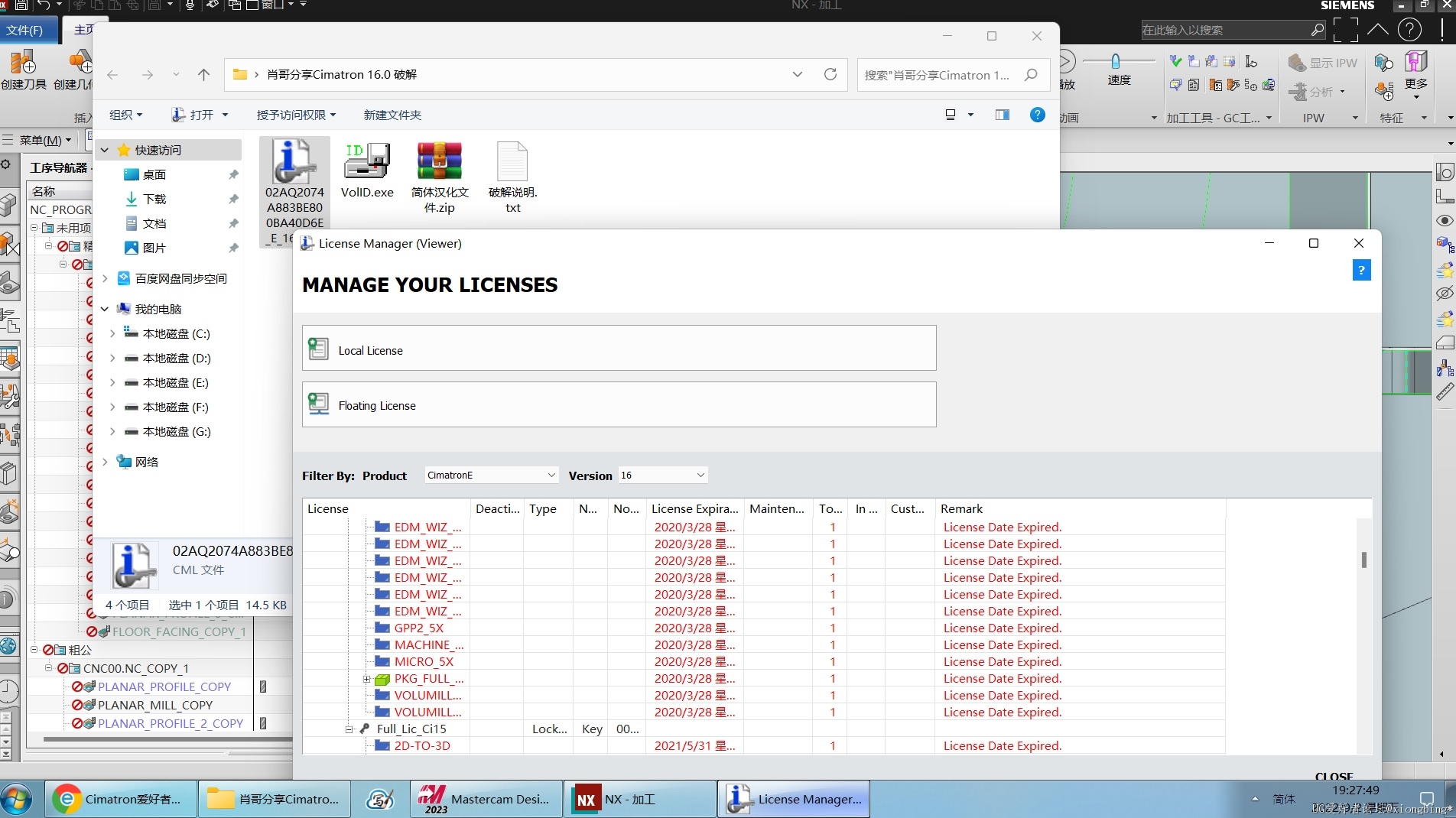Click the NX 创建刀具 create tool icon
1456x818 pixels.
(24, 70)
